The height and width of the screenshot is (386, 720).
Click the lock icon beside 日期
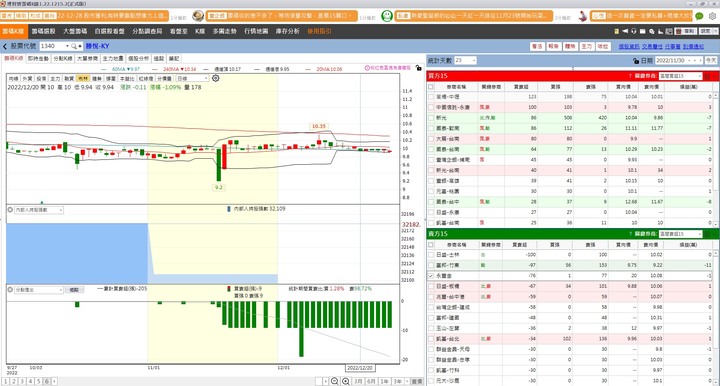[636, 61]
